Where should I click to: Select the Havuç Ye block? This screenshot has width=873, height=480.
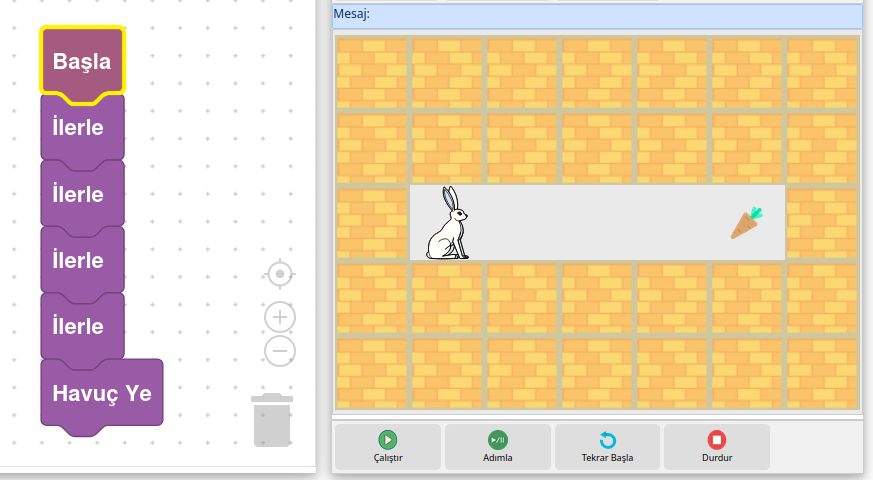tap(101, 393)
